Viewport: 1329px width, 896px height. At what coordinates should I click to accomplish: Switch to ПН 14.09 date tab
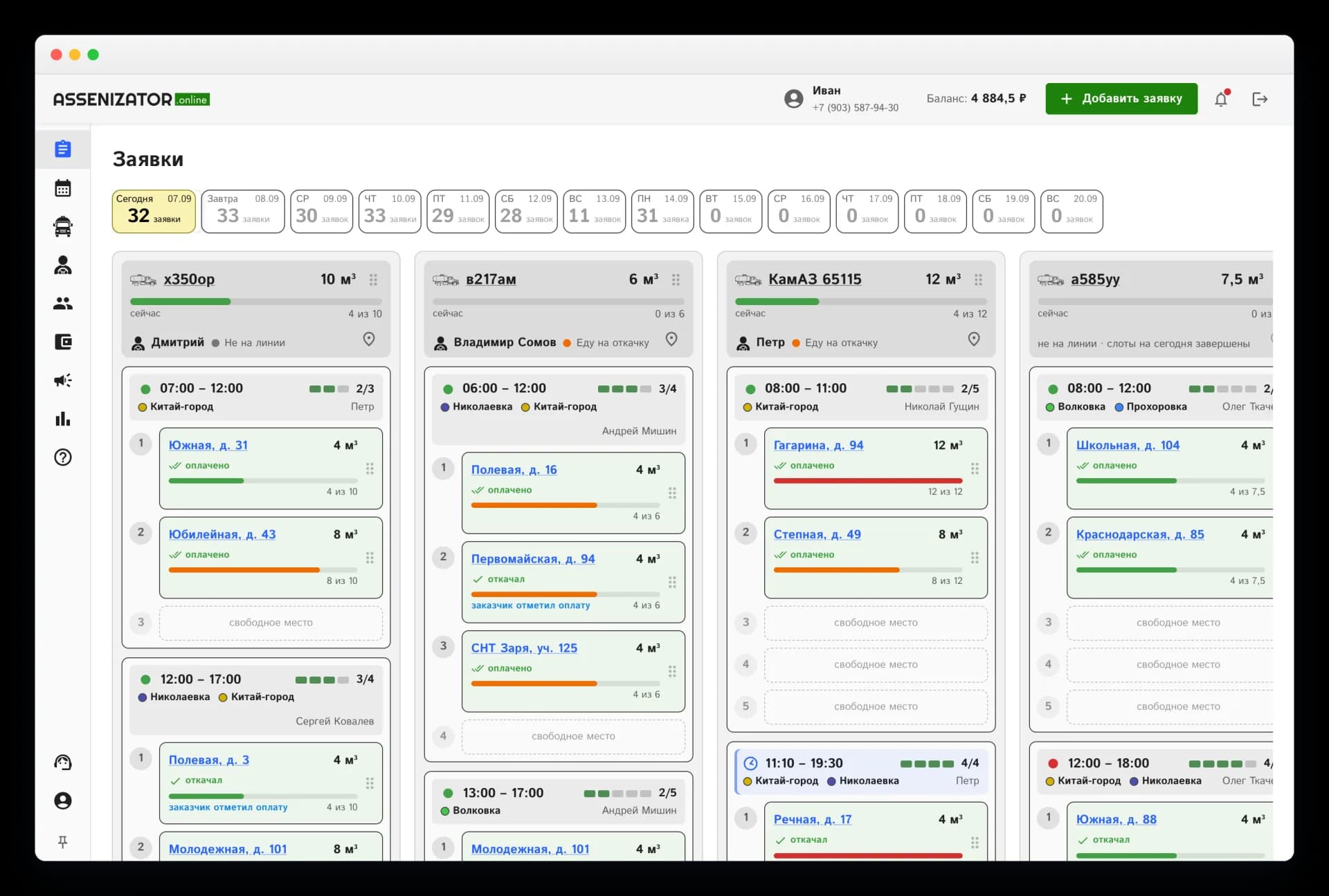click(662, 211)
